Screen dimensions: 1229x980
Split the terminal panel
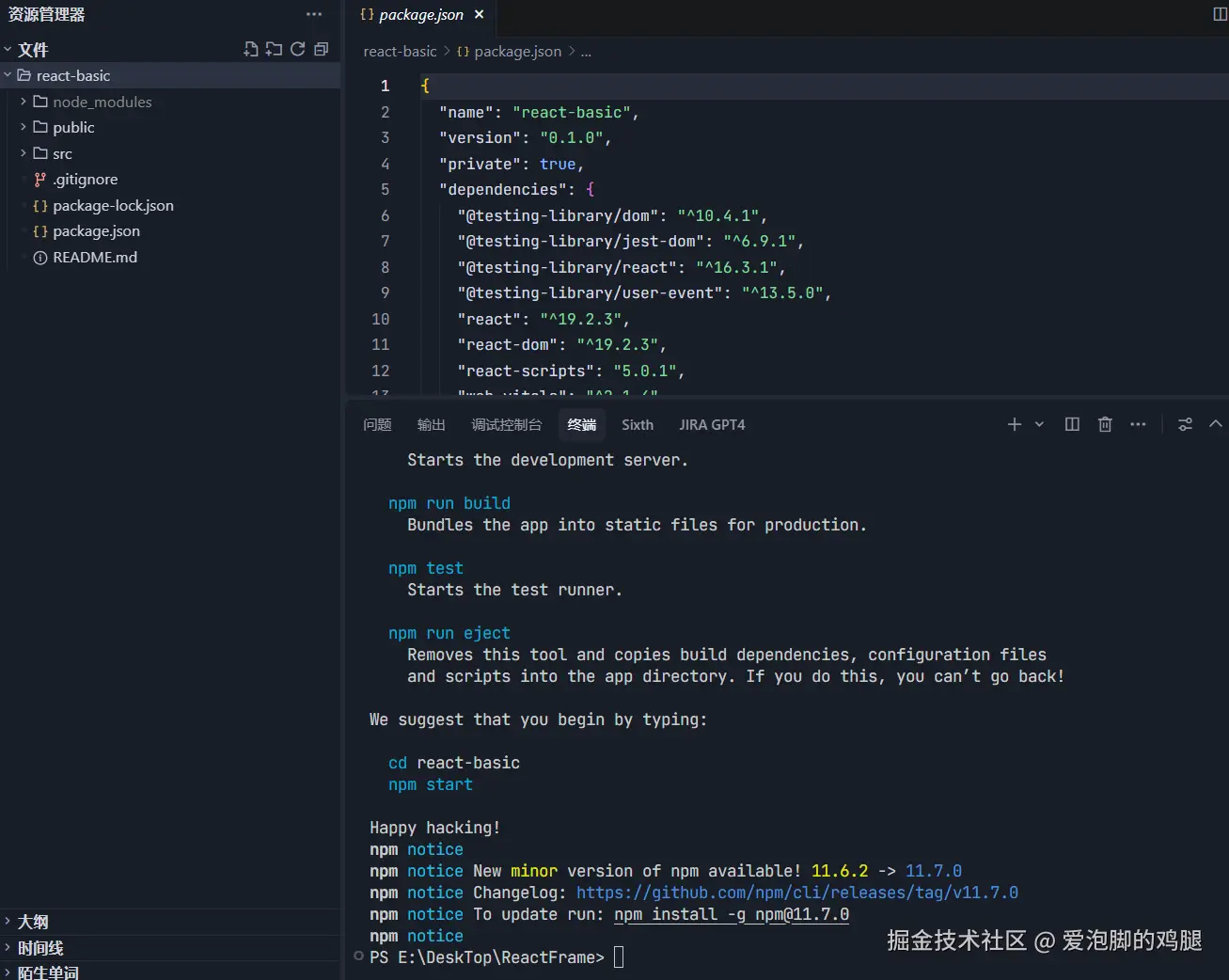(1072, 424)
